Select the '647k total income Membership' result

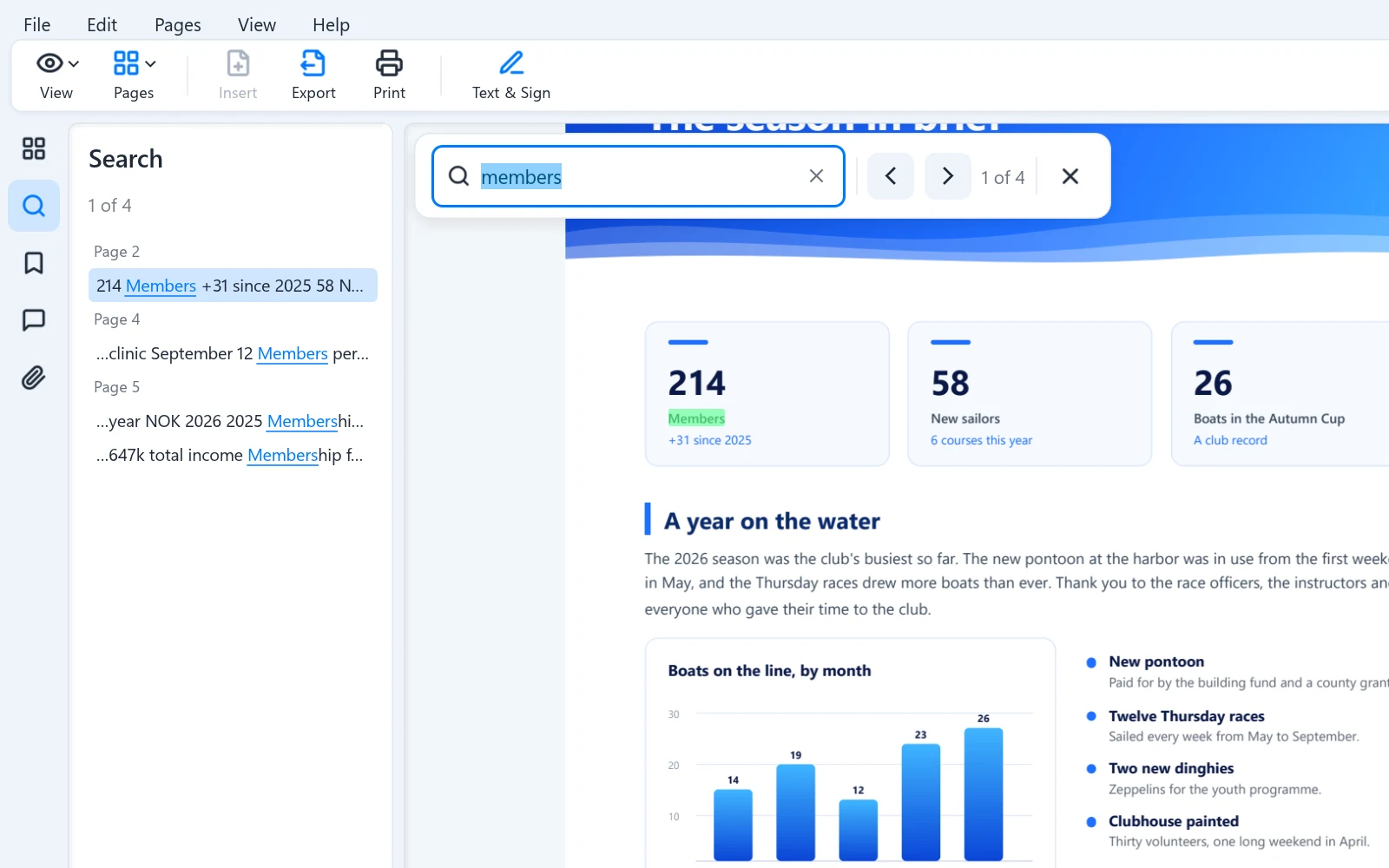[x=233, y=455]
